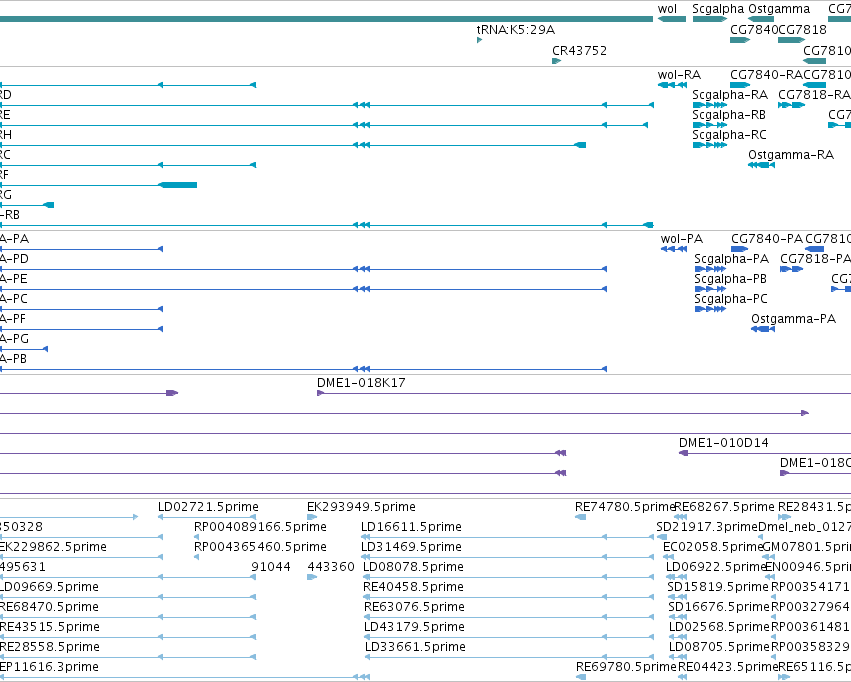Open the LD02568.5prime EST label

tap(719, 628)
